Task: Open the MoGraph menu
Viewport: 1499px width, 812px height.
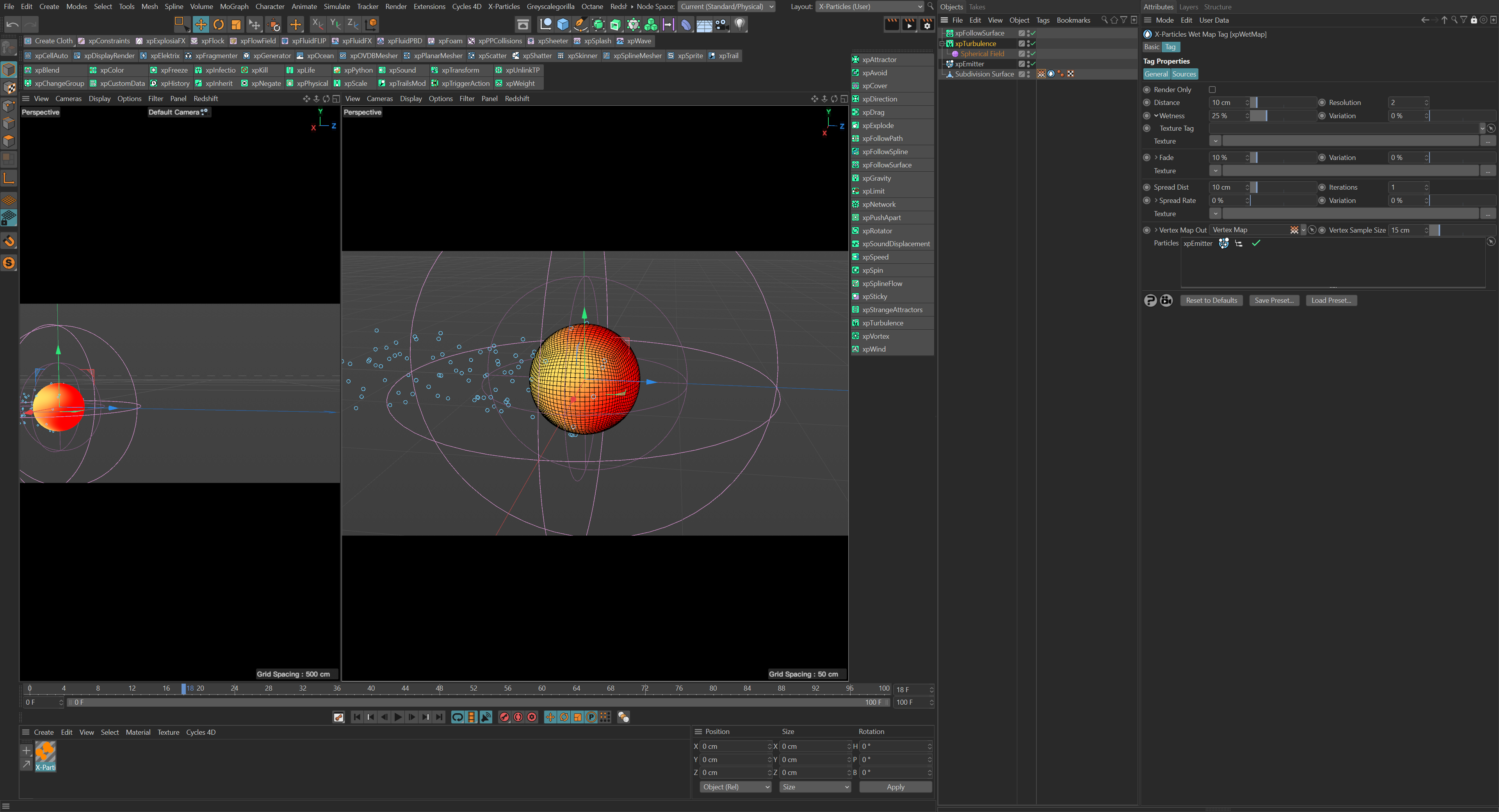Action: pos(234,6)
